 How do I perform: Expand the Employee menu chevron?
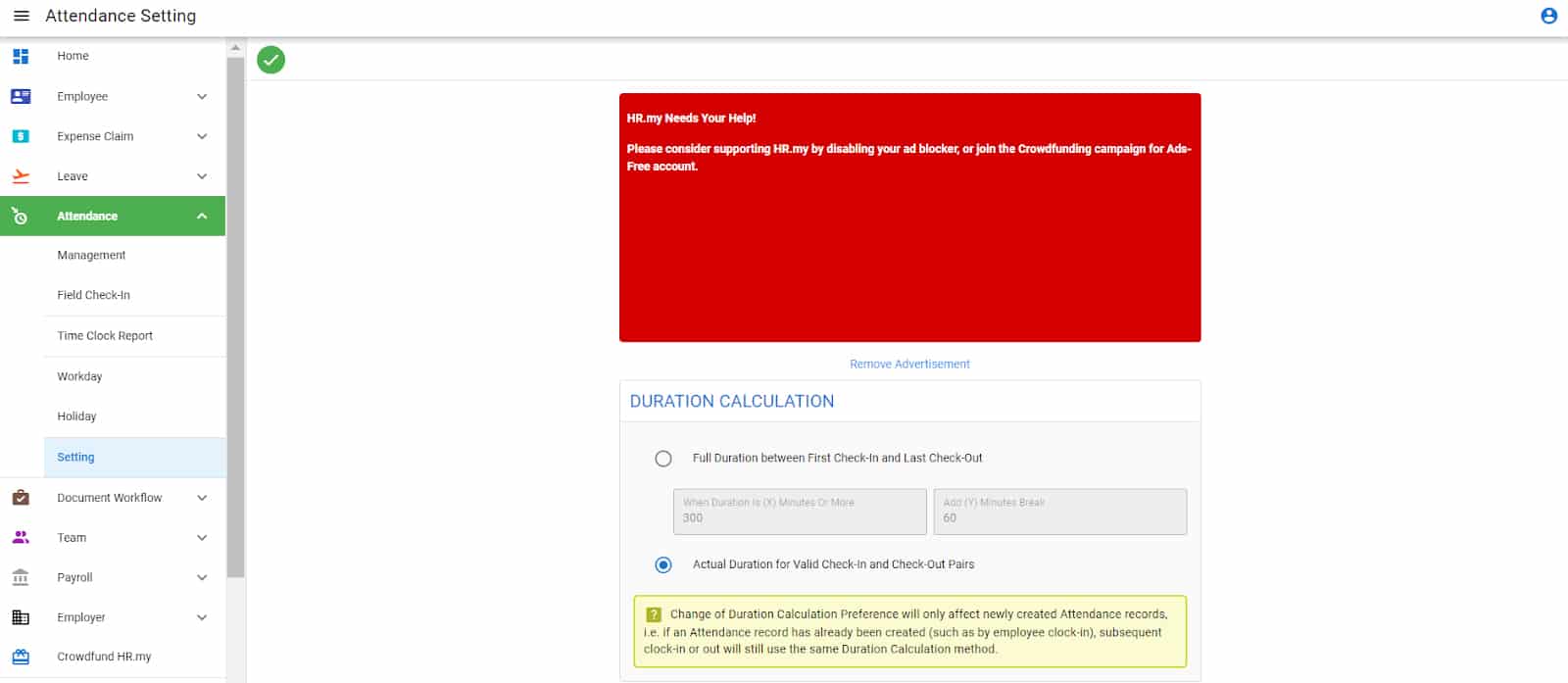pyautogui.click(x=202, y=96)
